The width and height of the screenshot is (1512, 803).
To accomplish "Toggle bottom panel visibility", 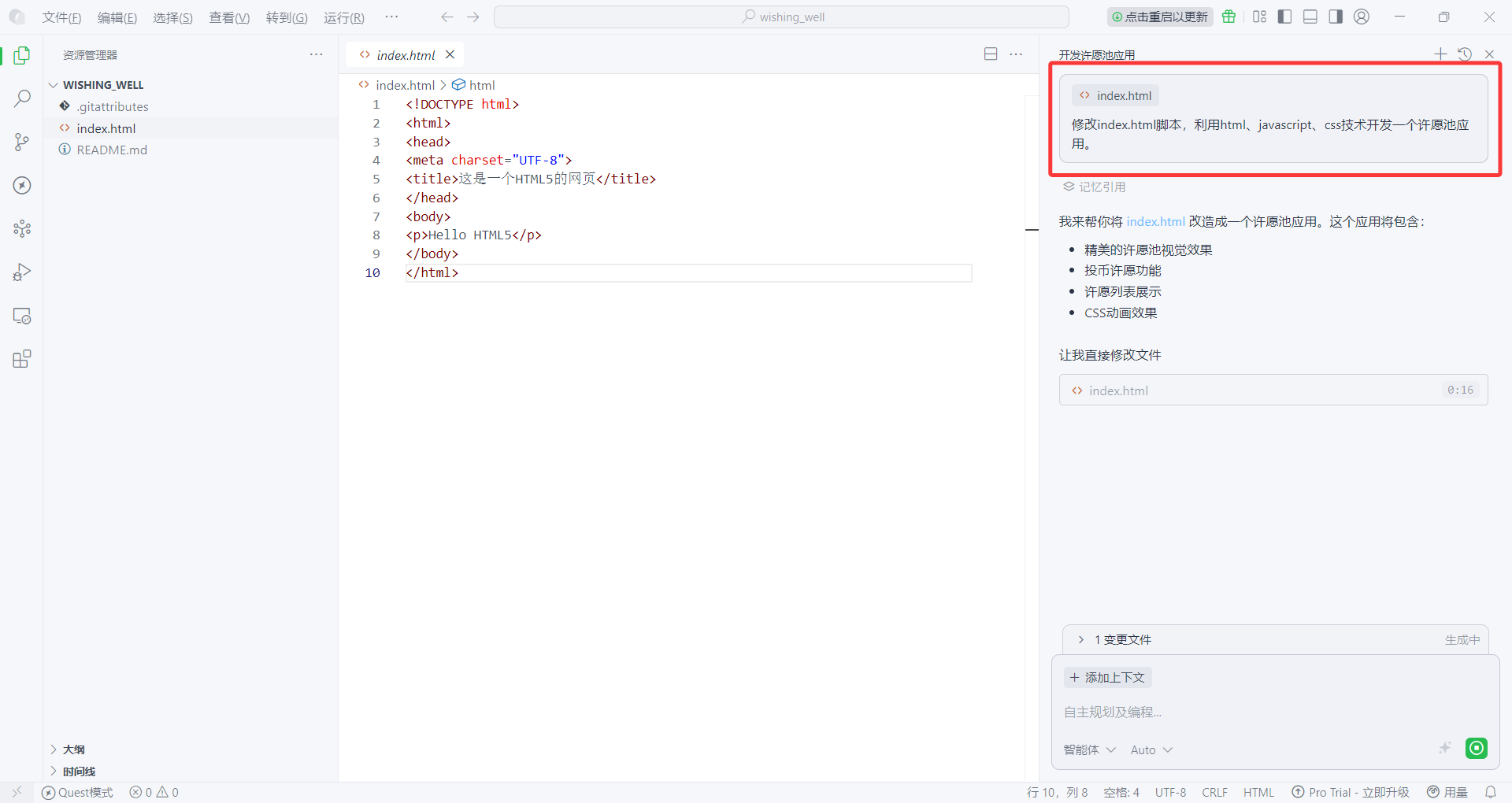I will click(1310, 17).
